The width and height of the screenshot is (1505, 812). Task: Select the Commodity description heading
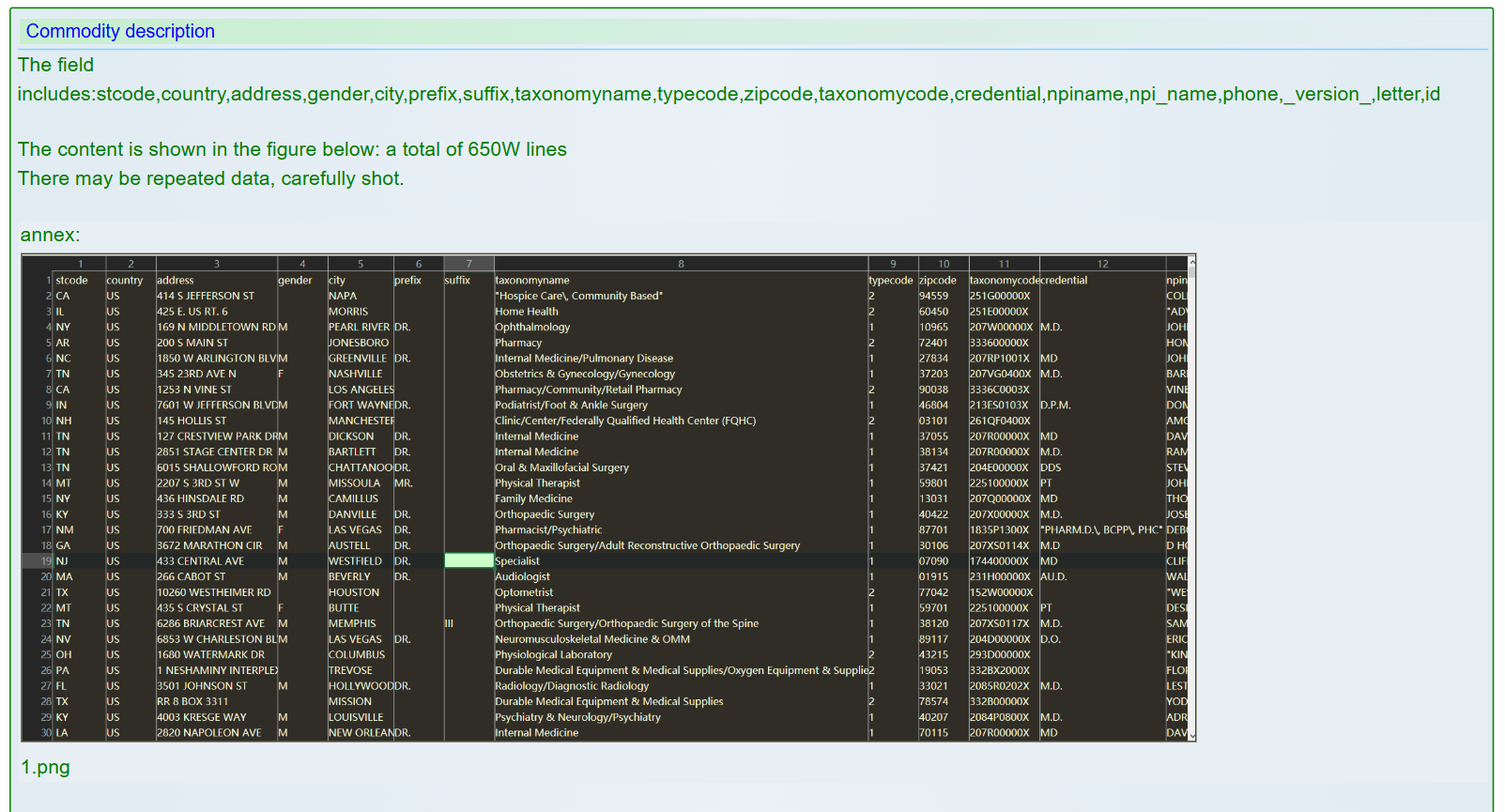point(120,31)
